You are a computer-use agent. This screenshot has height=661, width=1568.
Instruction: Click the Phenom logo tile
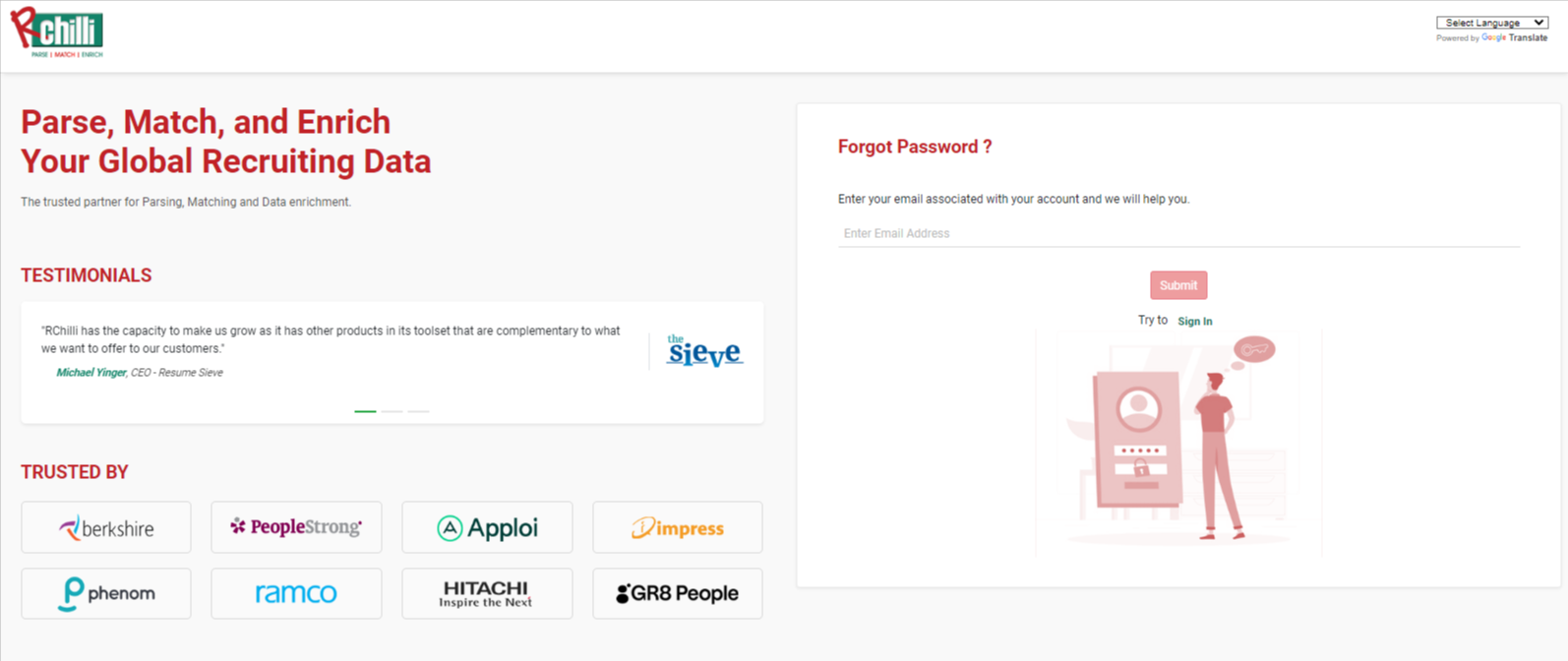[106, 593]
